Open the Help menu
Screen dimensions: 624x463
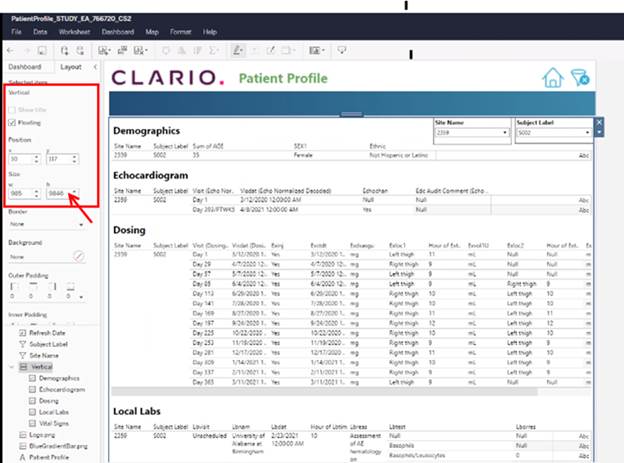coord(210,32)
